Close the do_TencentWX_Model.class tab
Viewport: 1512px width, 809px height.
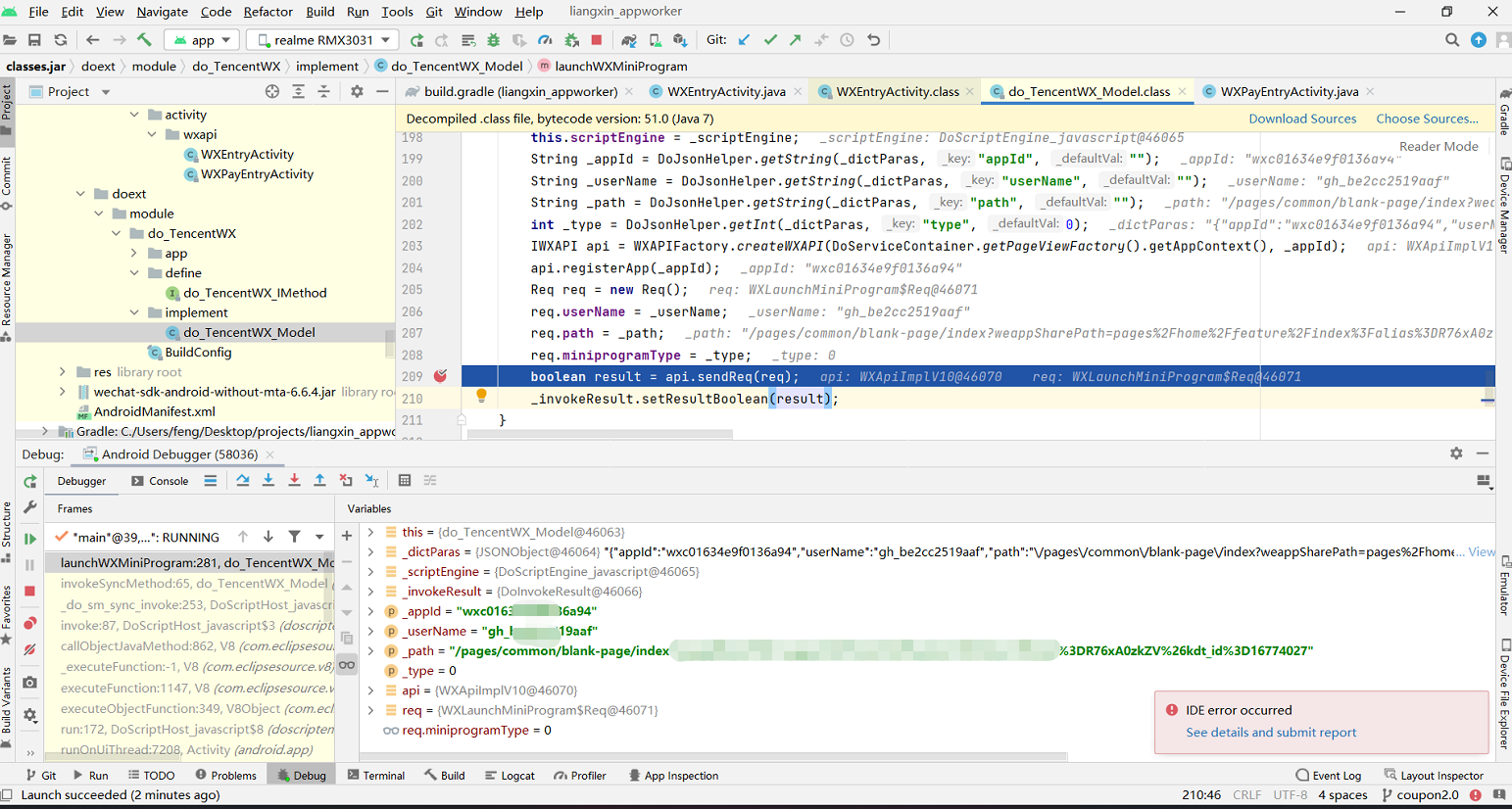point(1182,91)
